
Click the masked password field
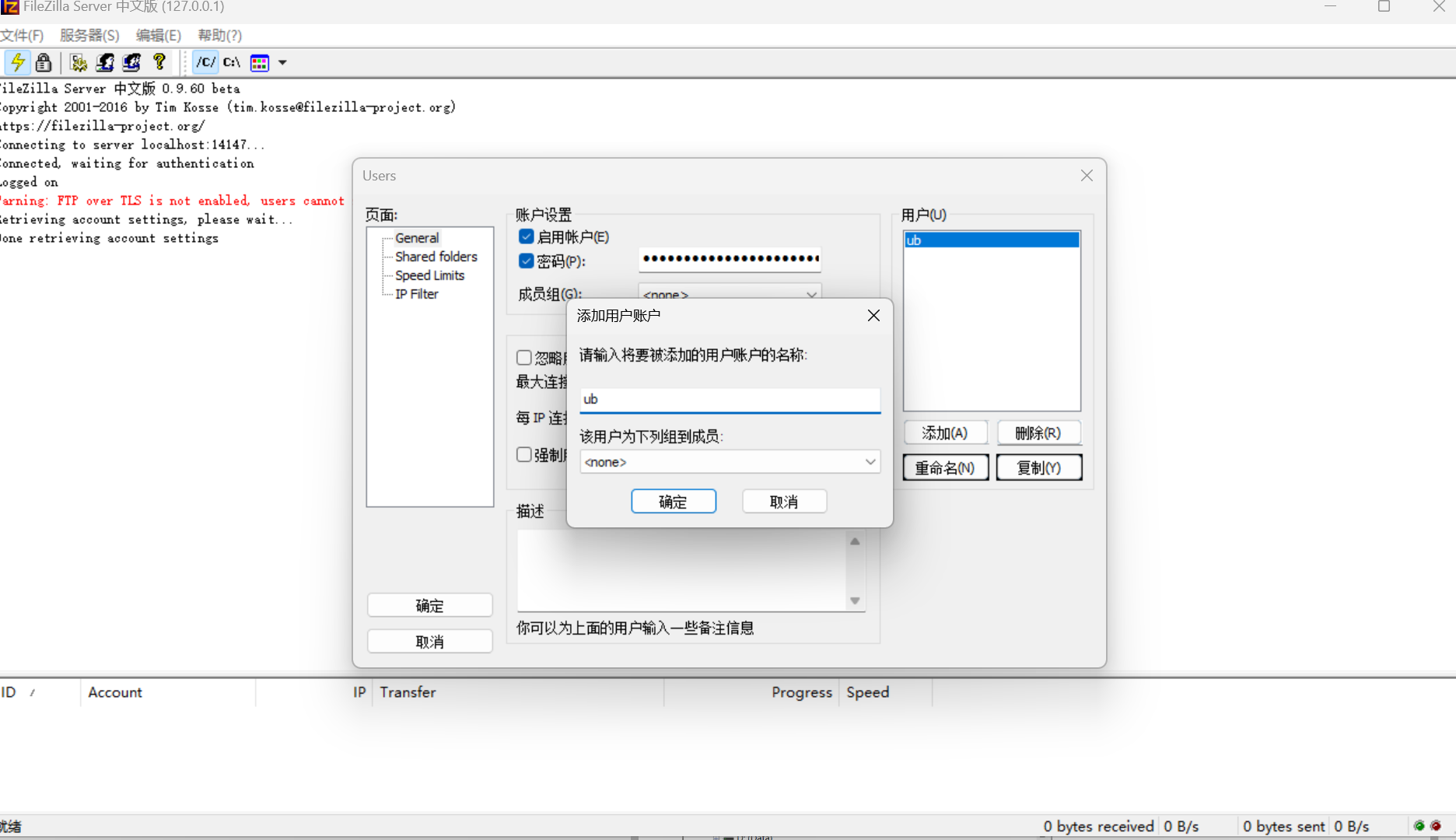pyautogui.click(x=730, y=259)
